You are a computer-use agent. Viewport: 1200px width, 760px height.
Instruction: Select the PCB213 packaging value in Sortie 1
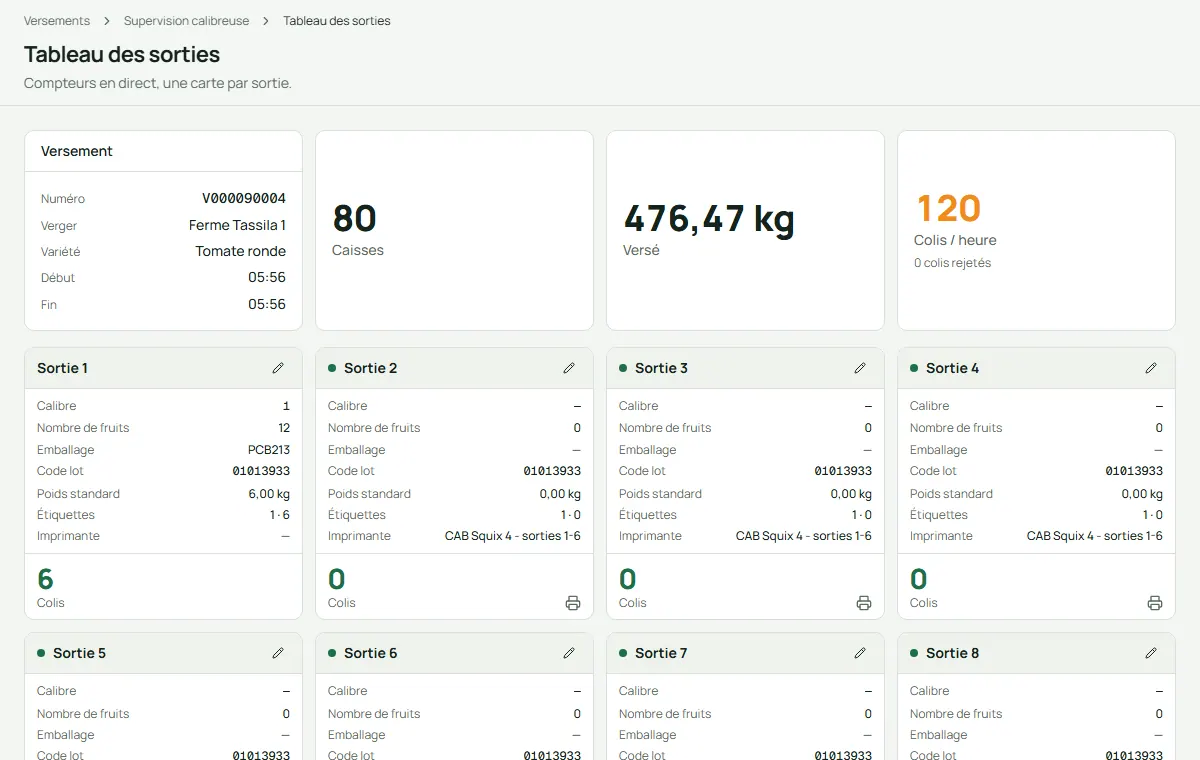[x=269, y=450]
